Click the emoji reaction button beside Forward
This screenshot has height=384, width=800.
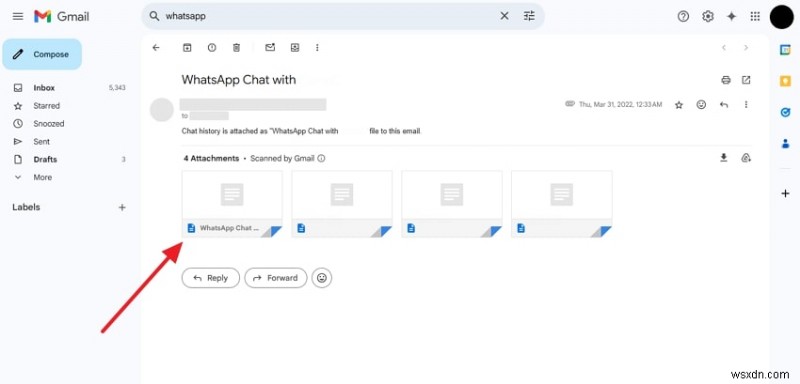(322, 278)
